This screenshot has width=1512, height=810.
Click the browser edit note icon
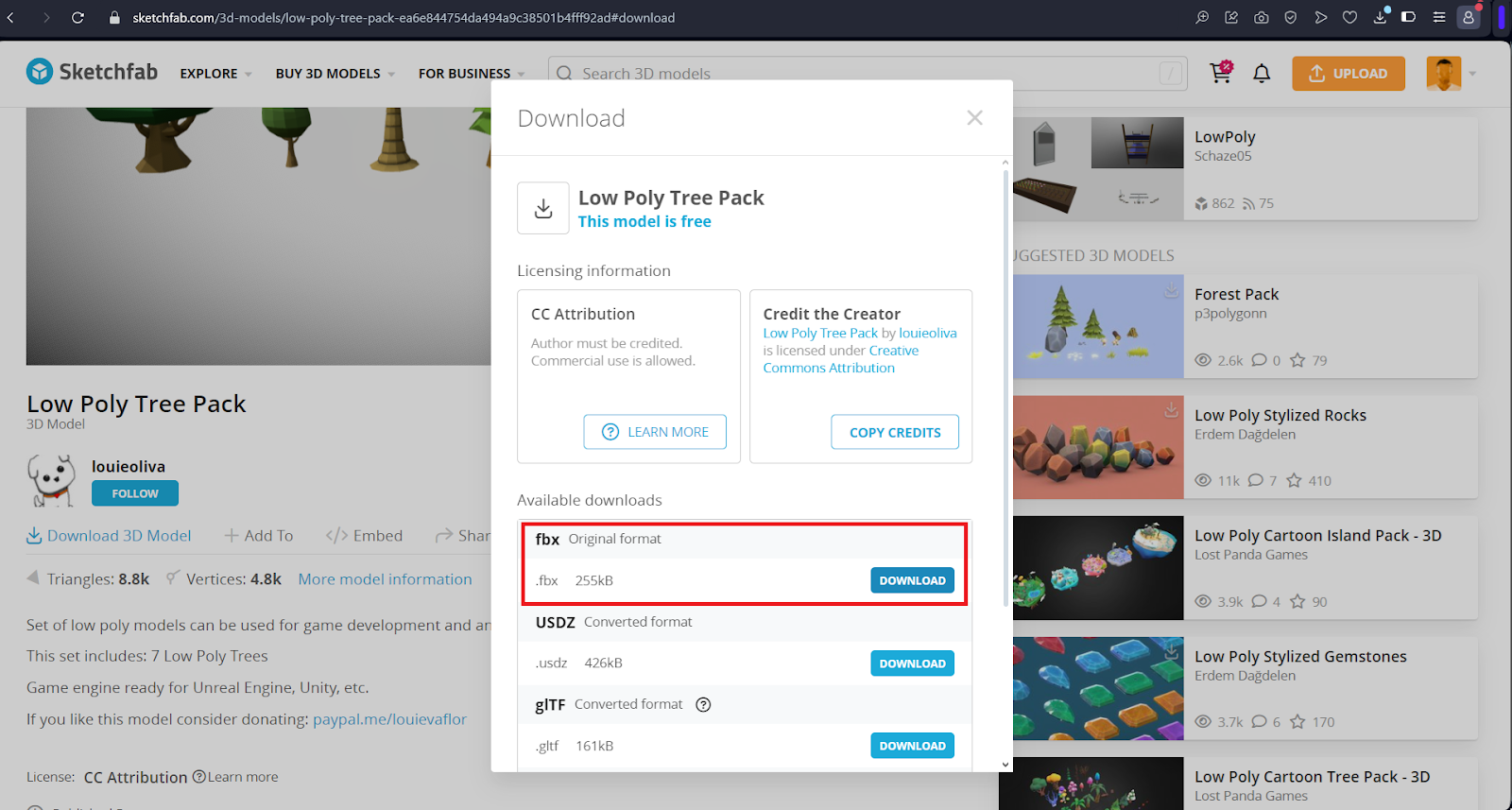coord(1231,17)
